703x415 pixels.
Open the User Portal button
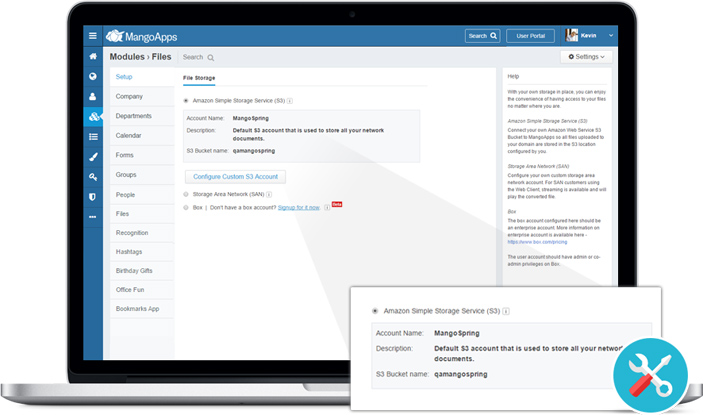point(530,36)
